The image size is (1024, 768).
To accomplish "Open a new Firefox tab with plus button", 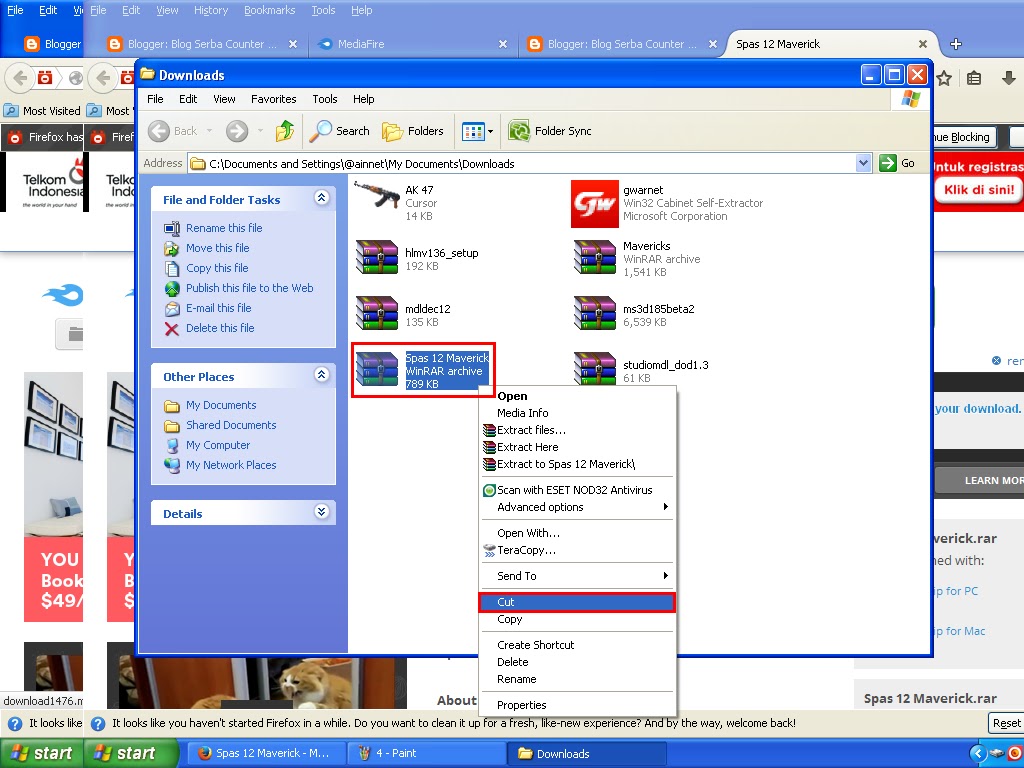I will pyautogui.click(x=956, y=44).
